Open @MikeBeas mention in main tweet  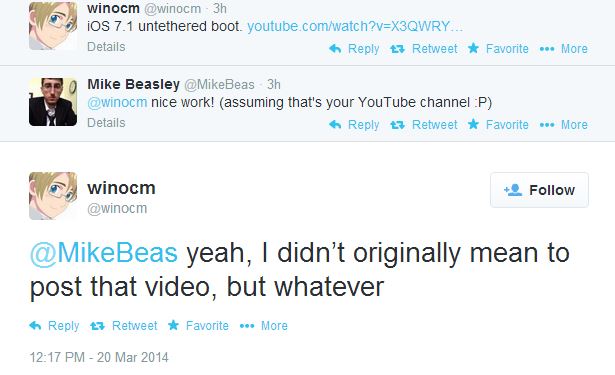[x=104, y=253]
